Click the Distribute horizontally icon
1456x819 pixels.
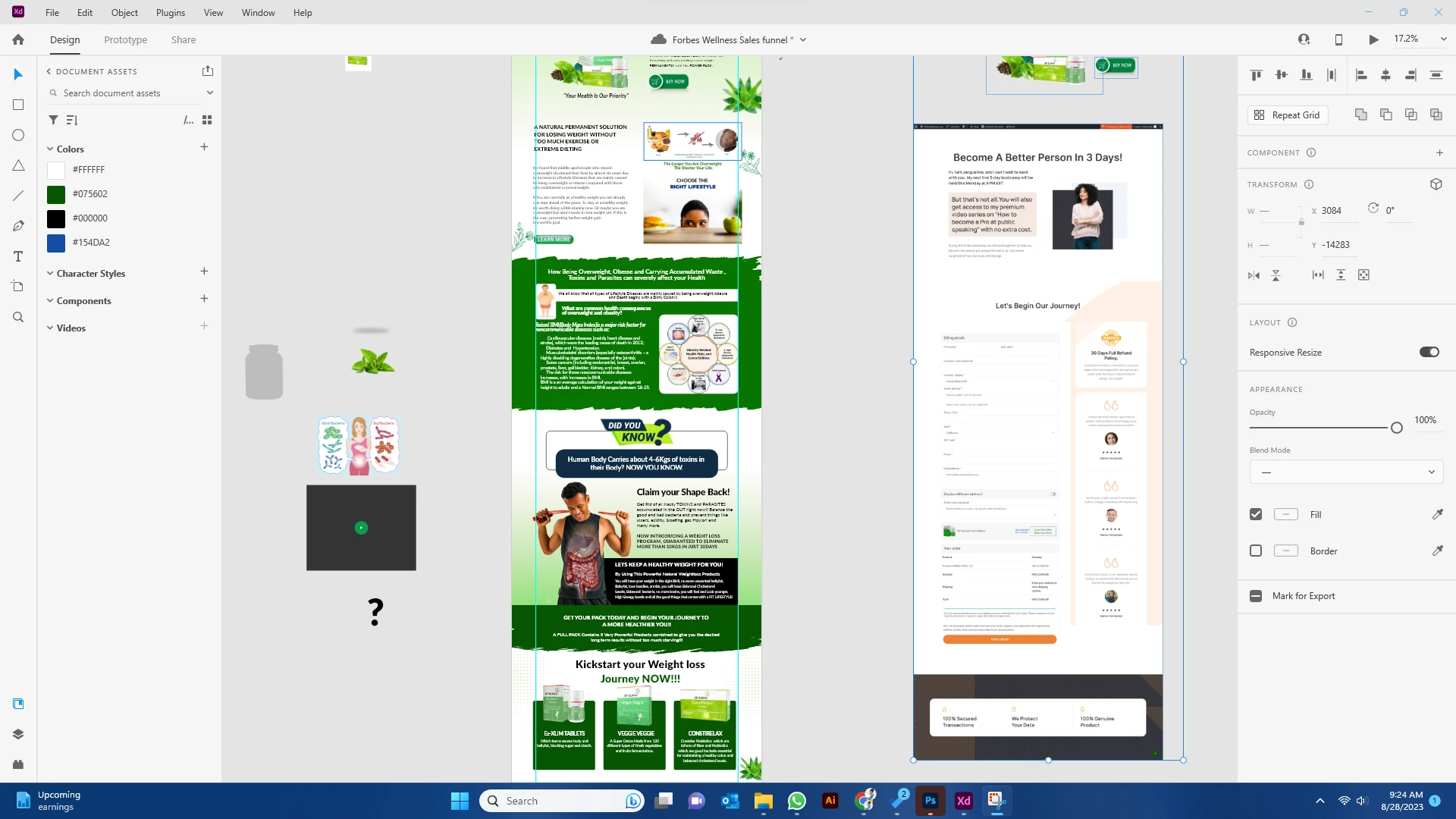pyautogui.click(x=1332, y=75)
